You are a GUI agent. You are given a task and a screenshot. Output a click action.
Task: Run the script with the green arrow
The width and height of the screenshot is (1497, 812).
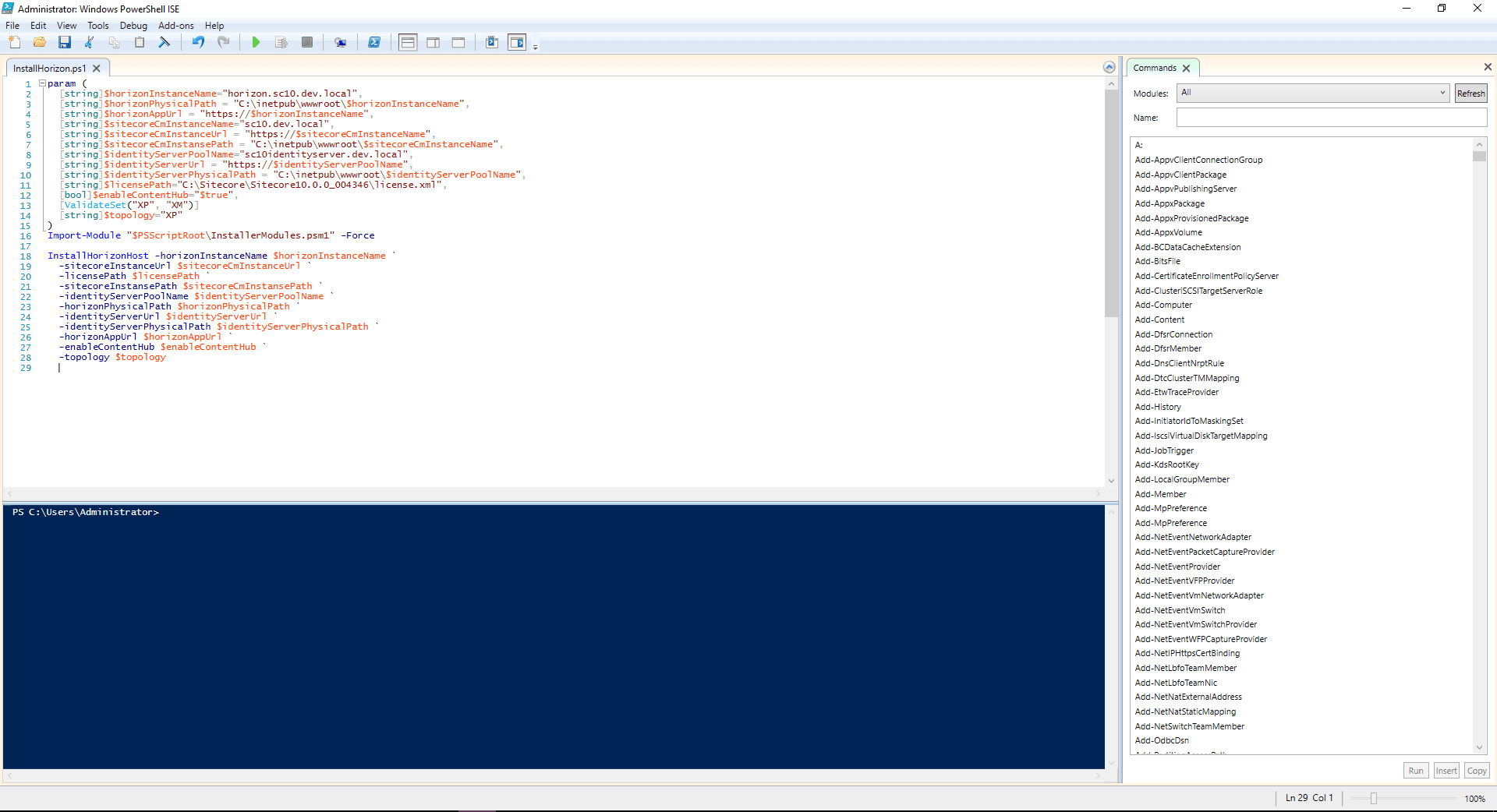pyautogui.click(x=256, y=42)
